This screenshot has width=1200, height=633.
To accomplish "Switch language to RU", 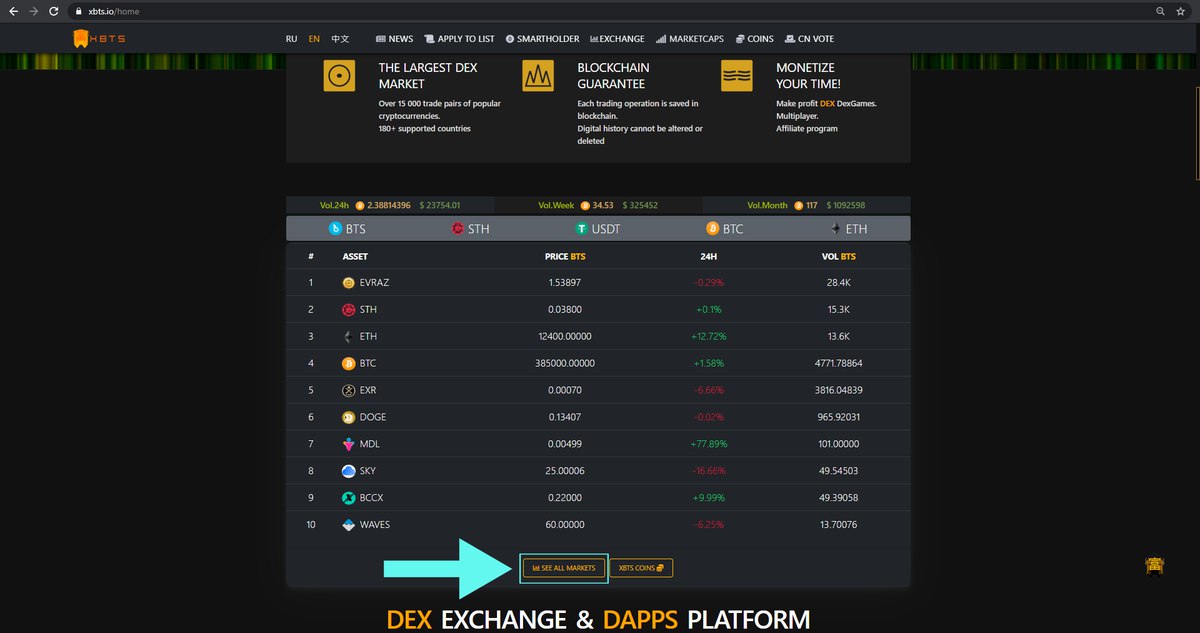I will click(291, 39).
